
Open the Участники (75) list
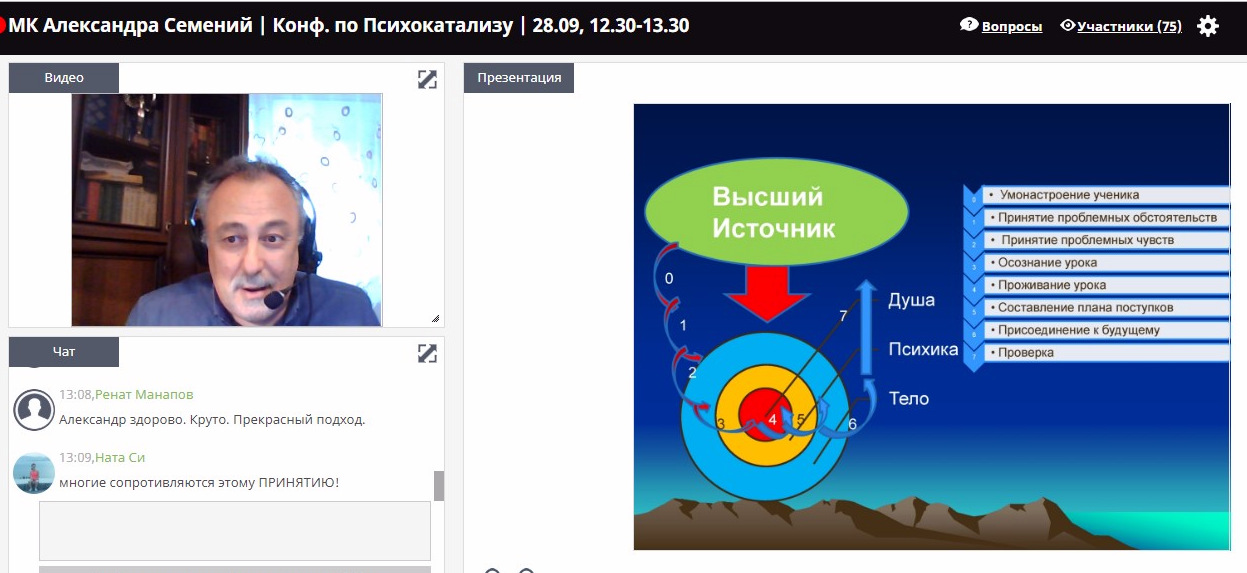pyautogui.click(x=1129, y=27)
